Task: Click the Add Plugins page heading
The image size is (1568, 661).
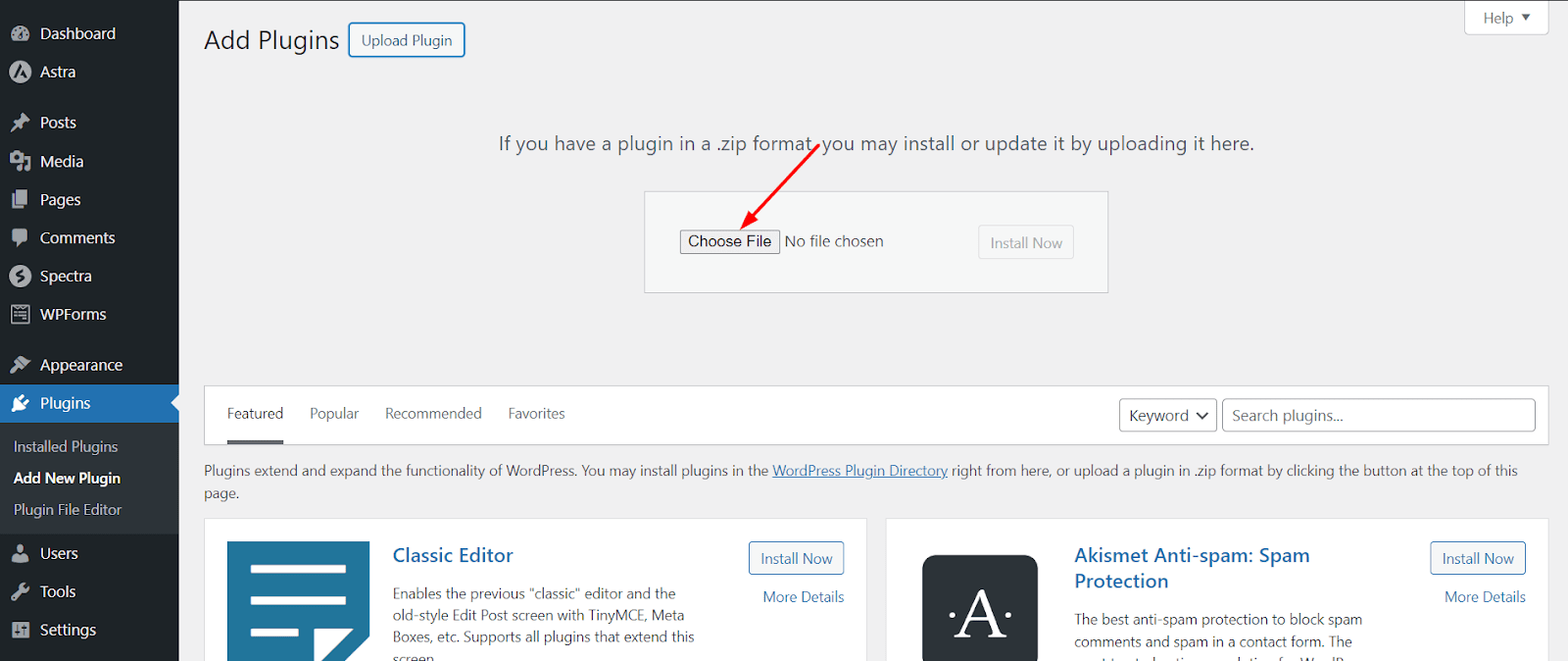Action: tap(271, 40)
